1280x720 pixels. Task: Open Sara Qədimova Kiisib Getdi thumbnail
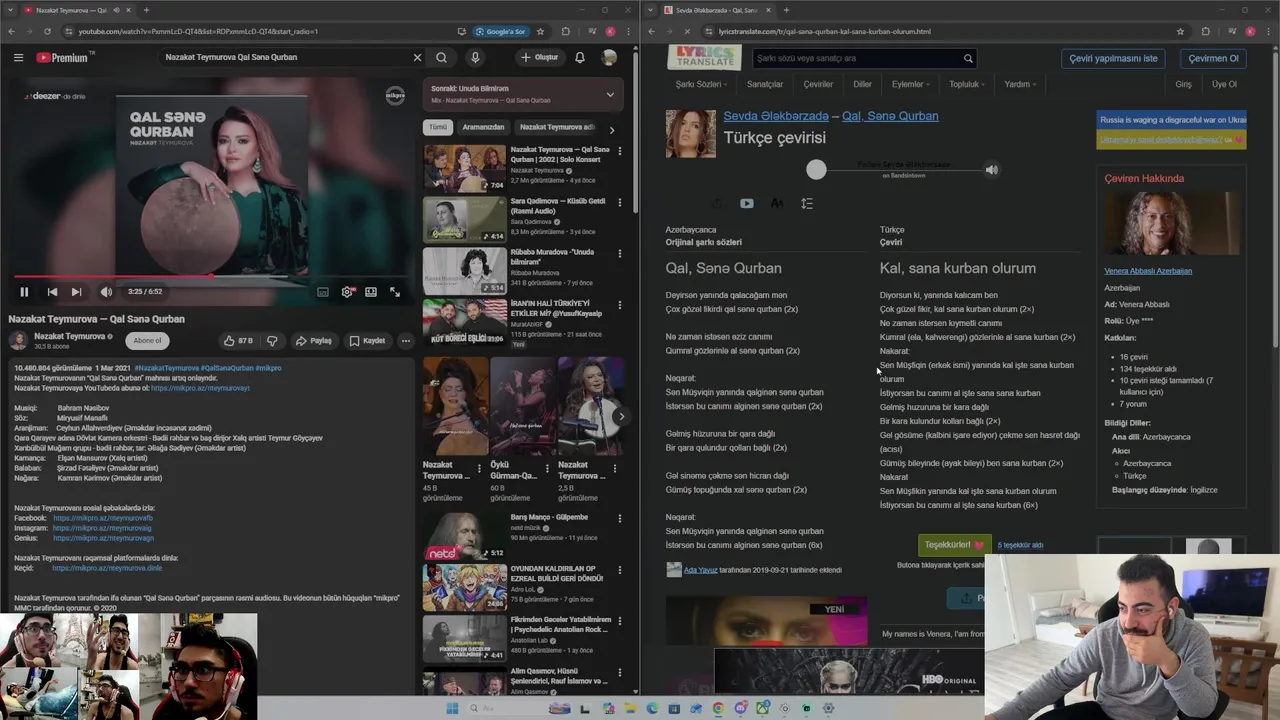coord(465,219)
